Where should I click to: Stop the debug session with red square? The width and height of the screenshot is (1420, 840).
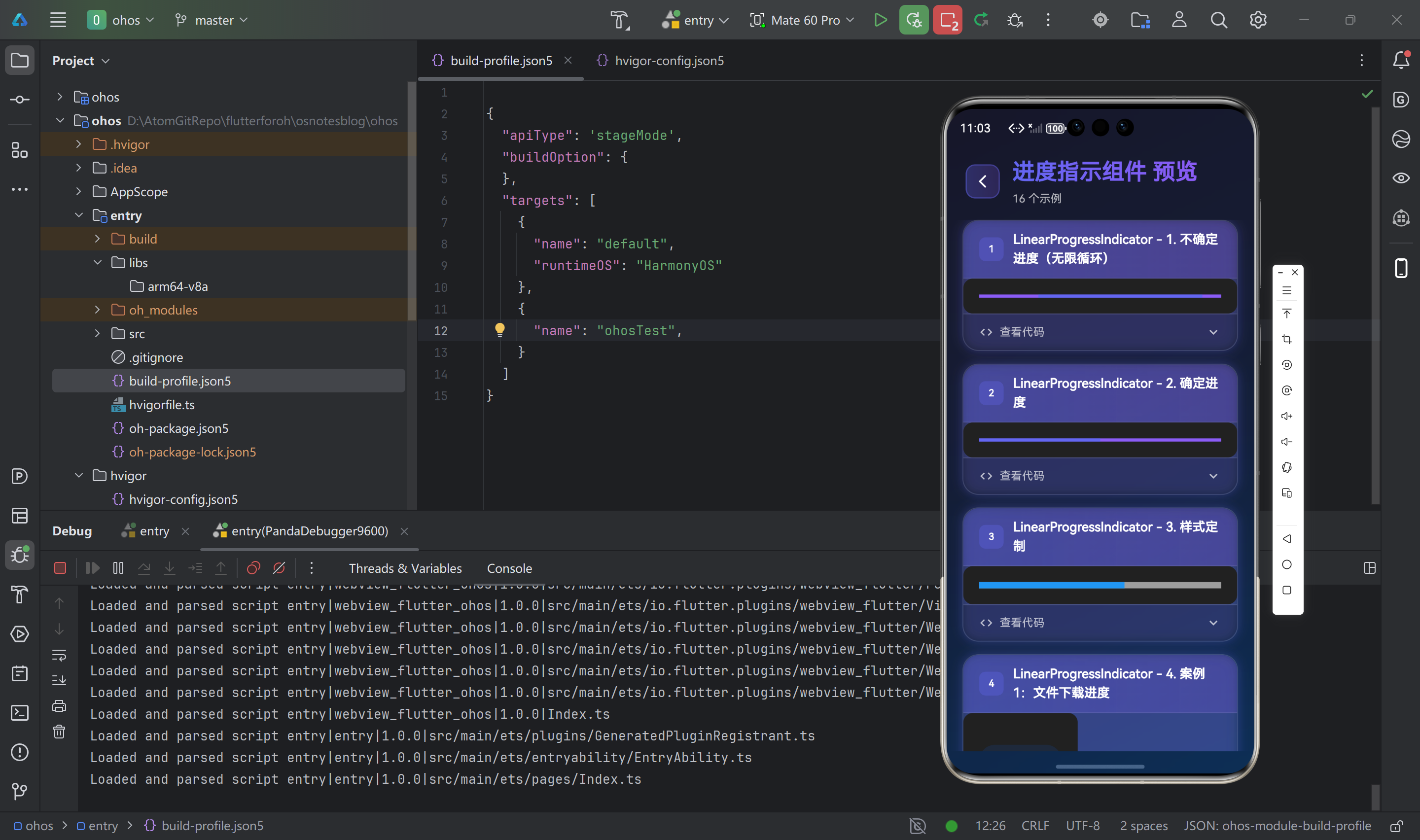pos(60,568)
